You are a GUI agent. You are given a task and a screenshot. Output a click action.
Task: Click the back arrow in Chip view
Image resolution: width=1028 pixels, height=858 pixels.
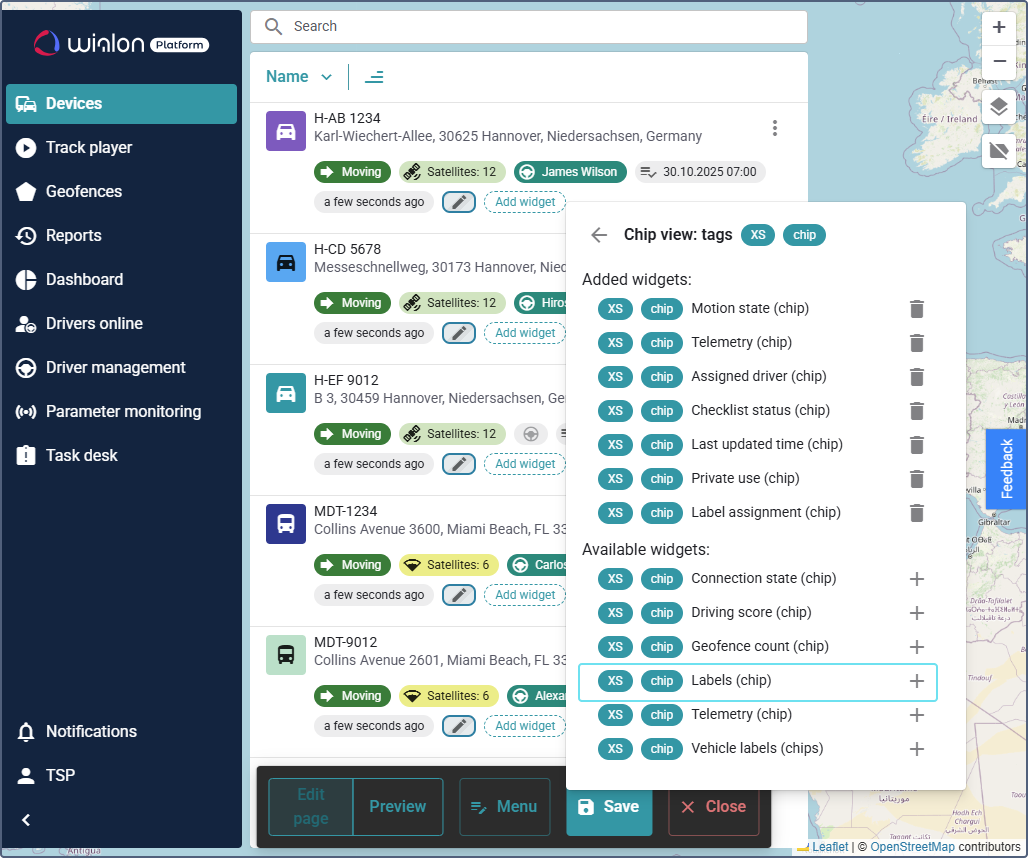(599, 235)
